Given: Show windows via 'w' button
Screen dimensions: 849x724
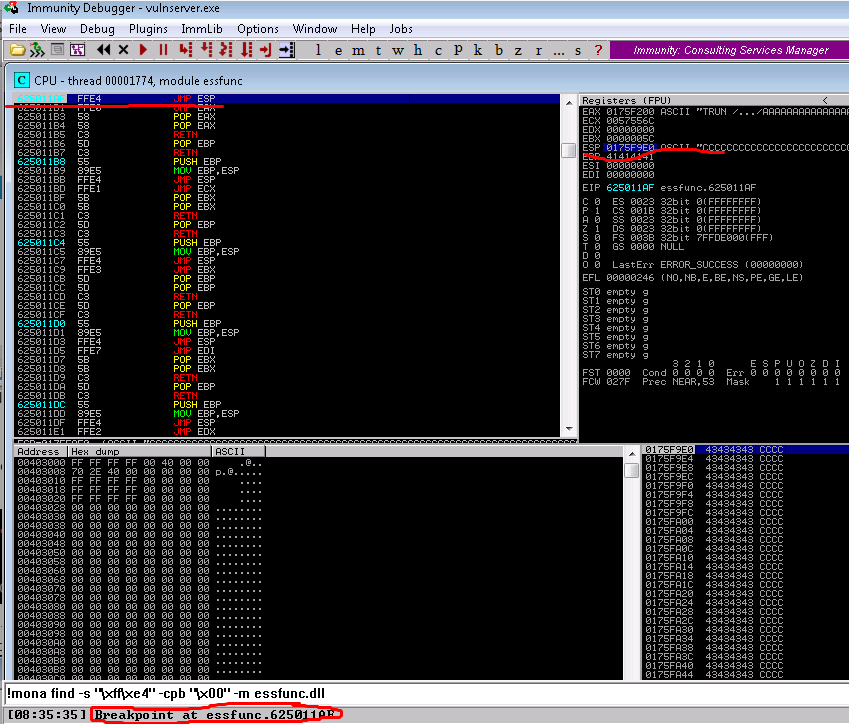Looking at the screenshot, I should pyautogui.click(x=398, y=50).
